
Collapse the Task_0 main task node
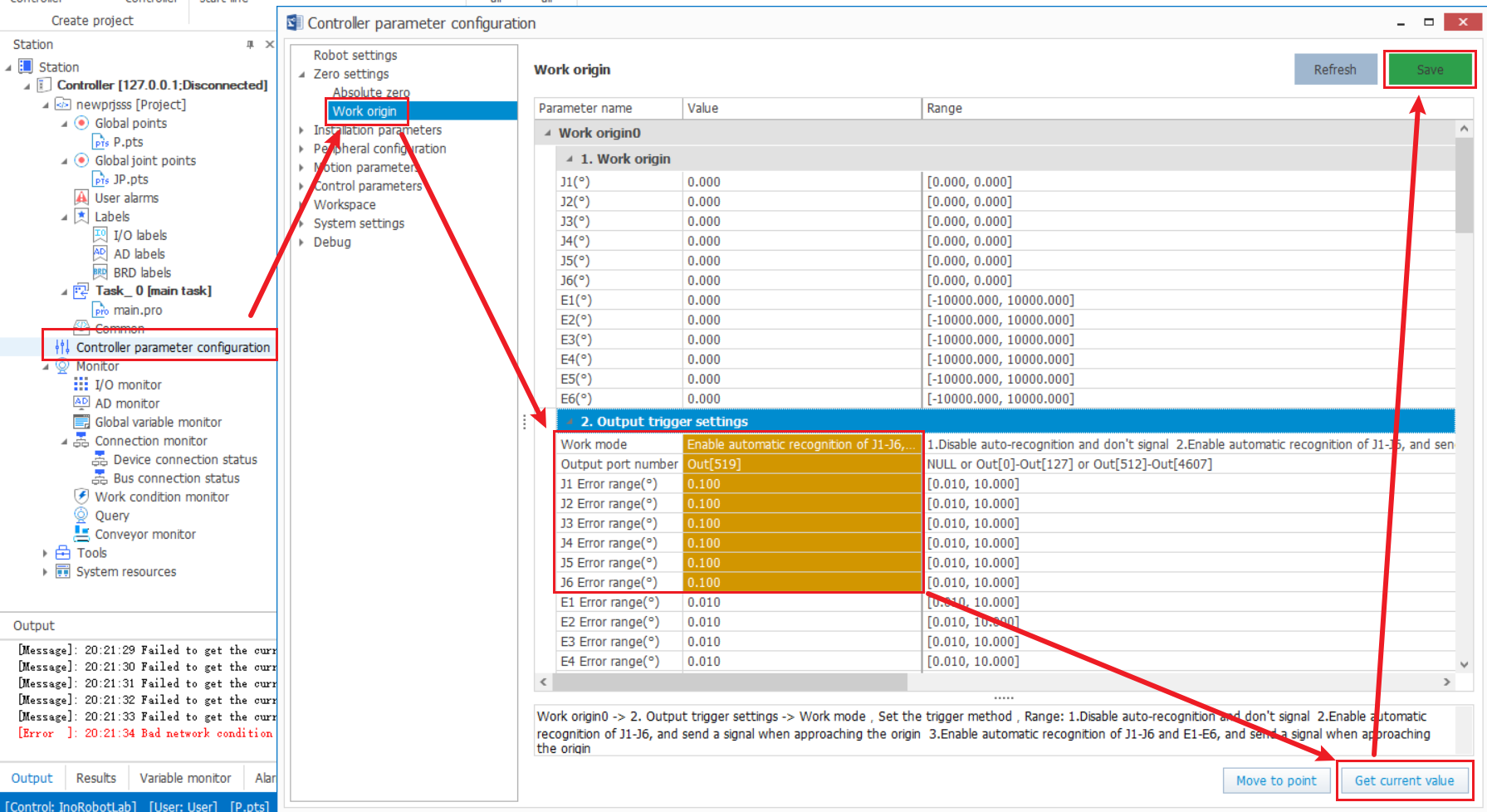click(x=65, y=291)
